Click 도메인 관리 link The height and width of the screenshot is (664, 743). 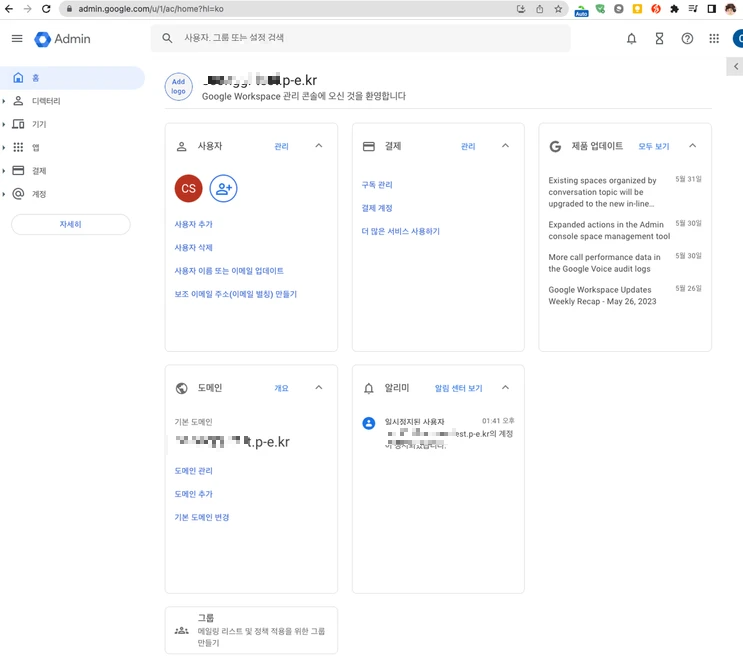click(x=193, y=471)
